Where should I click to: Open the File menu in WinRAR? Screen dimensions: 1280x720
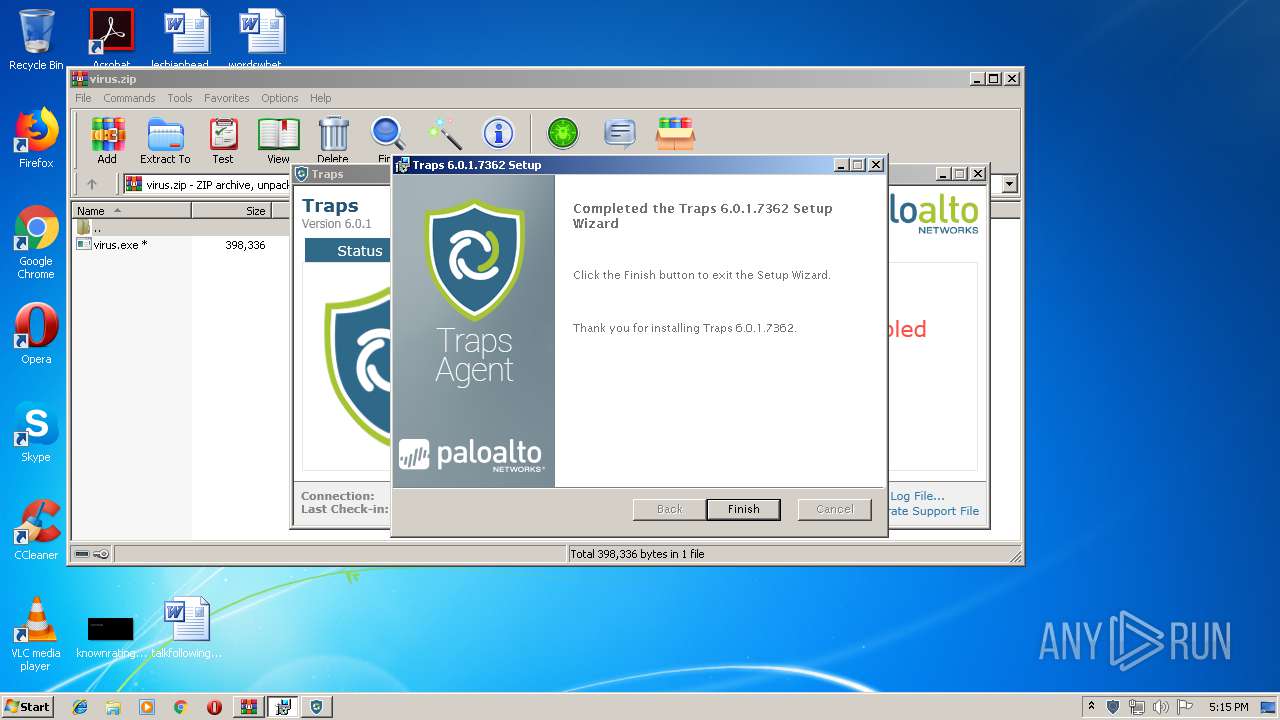click(x=83, y=98)
